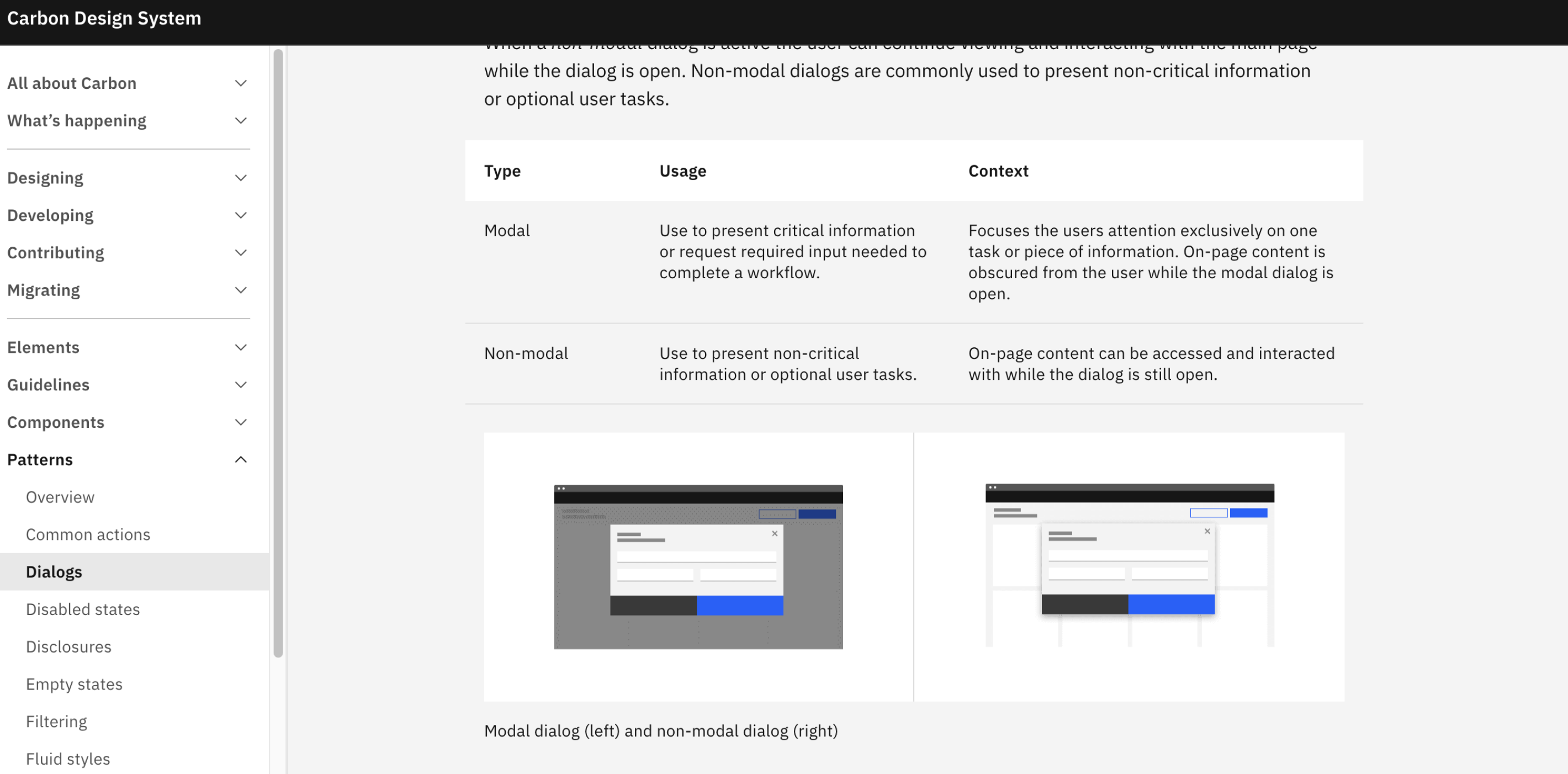This screenshot has width=1568, height=774.
Task: Click chevron next to Developing
Action: coord(240,215)
